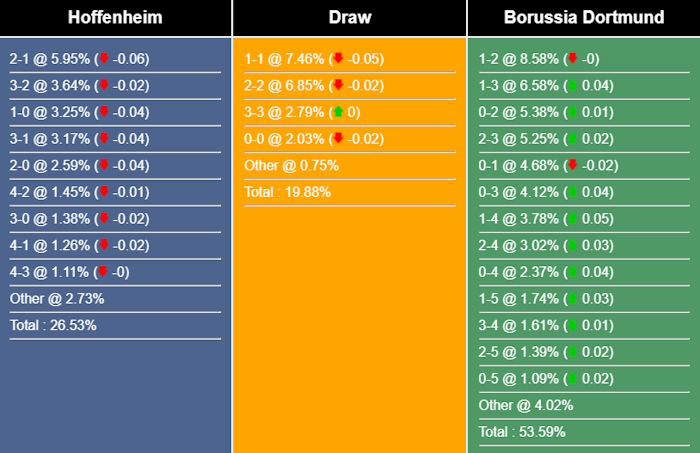The image size is (700, 453).
Task: Click the green up arrow in 3-3 row
Action: (338, 112)
